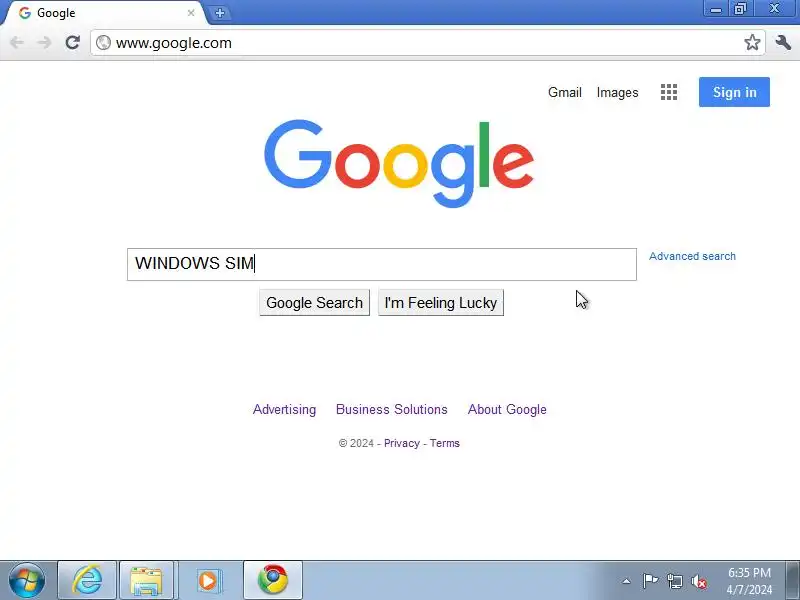Reload the page with the refresh icon
Viewport: 800px width, 600px height.
pyautogui.click(x=72, y=42)
